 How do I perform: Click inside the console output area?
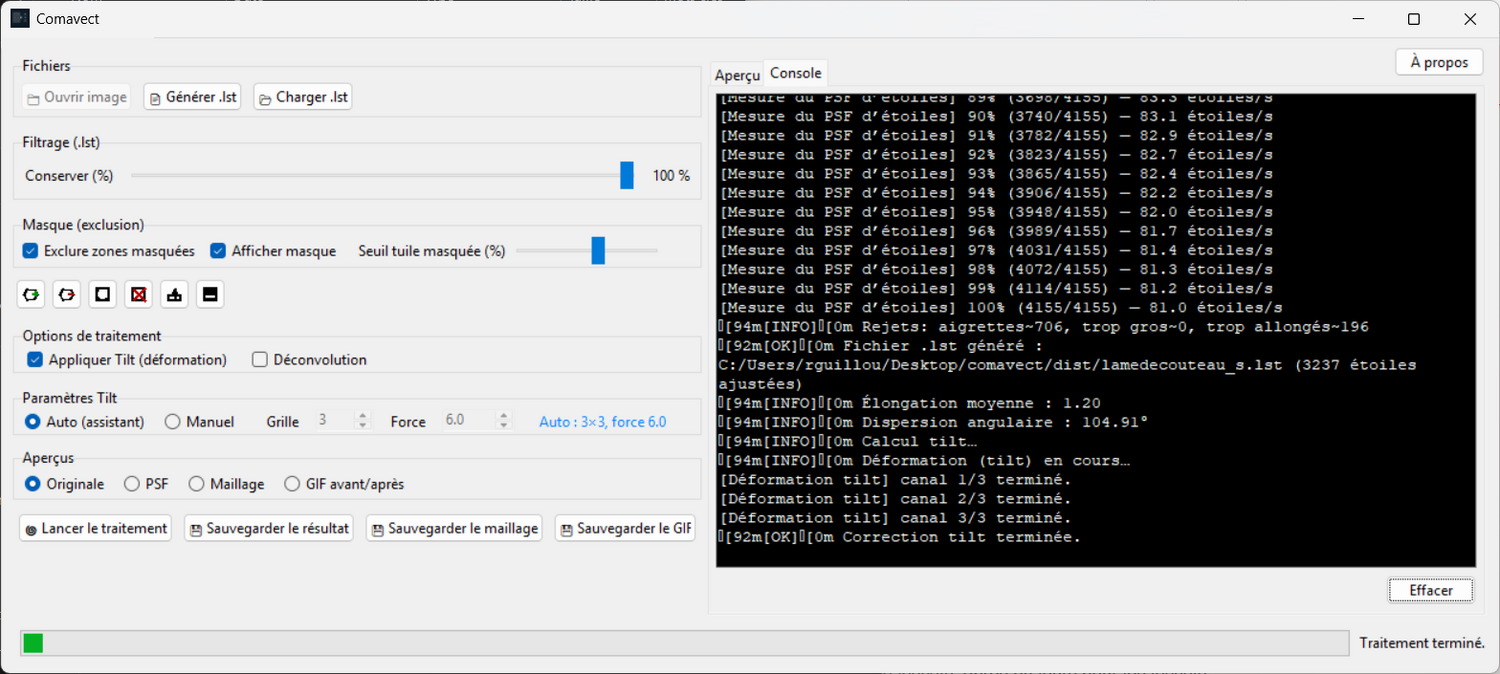click(1096, 330)
